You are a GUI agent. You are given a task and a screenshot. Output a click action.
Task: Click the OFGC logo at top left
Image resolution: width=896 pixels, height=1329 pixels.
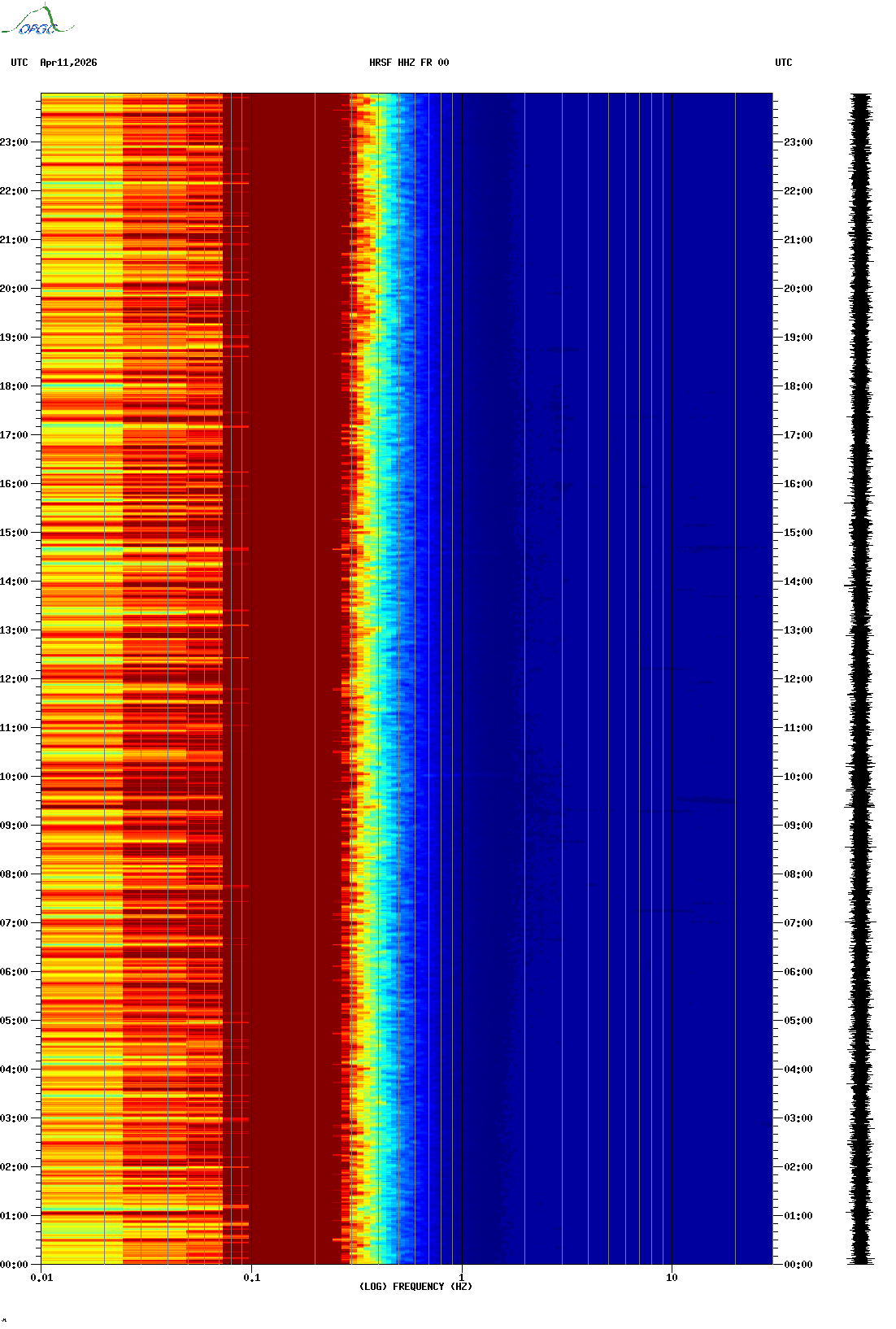(37, 20)
